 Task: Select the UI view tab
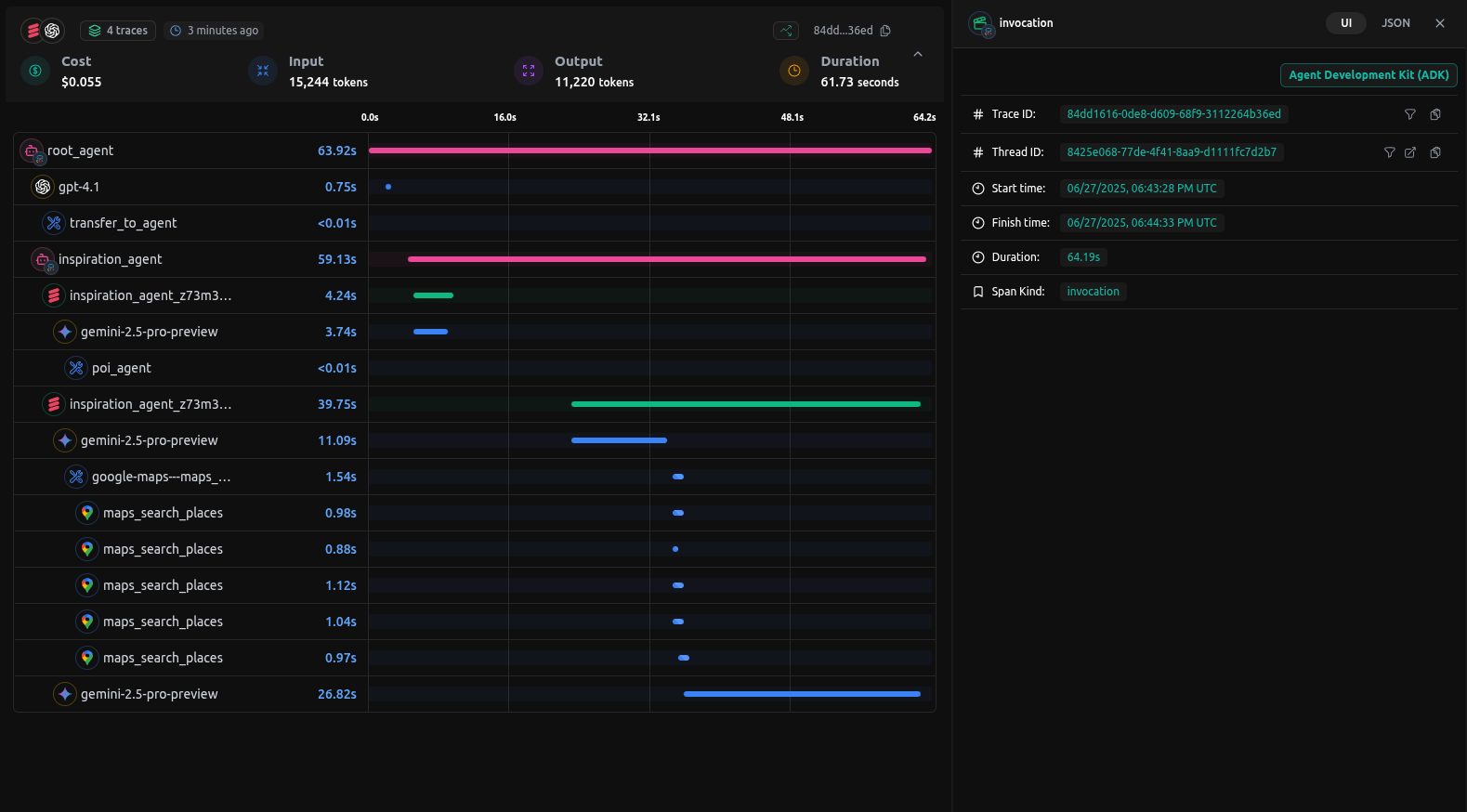point(1345,23)
